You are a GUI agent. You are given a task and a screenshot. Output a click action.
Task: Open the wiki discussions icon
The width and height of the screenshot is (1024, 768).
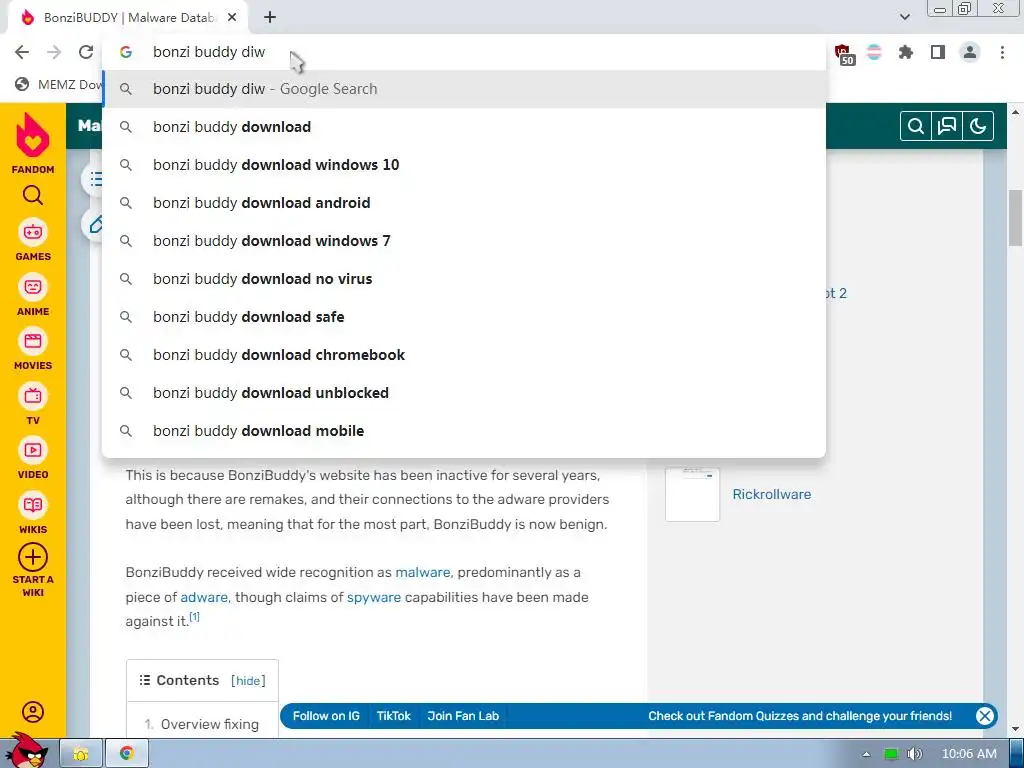(x=947, y=126)
